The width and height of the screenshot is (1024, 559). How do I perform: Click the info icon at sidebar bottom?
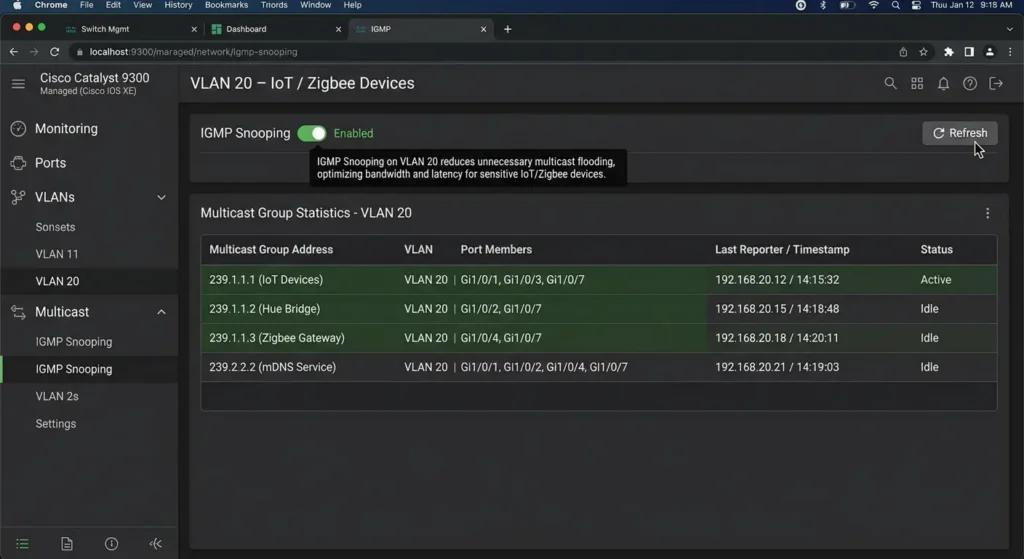click(x=111, y=544)
